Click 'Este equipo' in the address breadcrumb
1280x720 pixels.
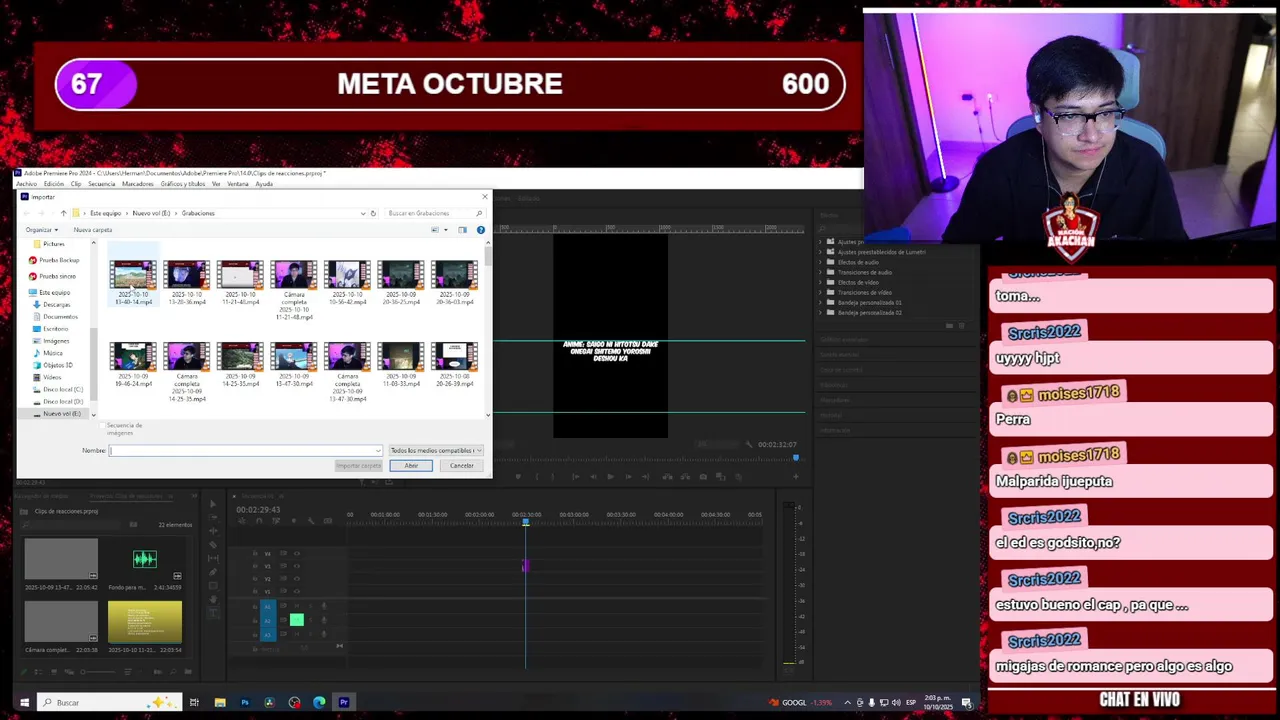[x=105, y=213]
